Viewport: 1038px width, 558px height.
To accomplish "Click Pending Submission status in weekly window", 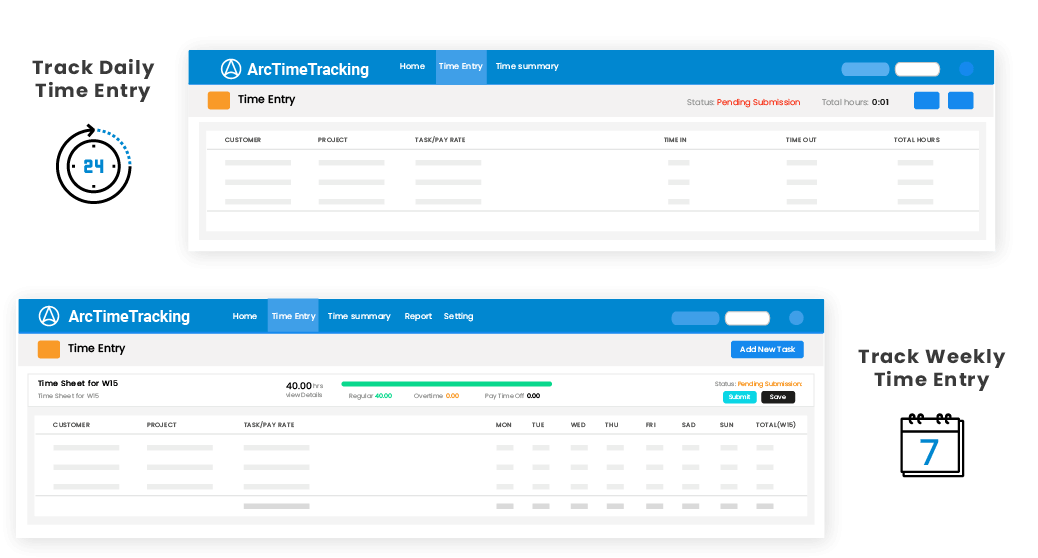I will [x=769, y=384].
